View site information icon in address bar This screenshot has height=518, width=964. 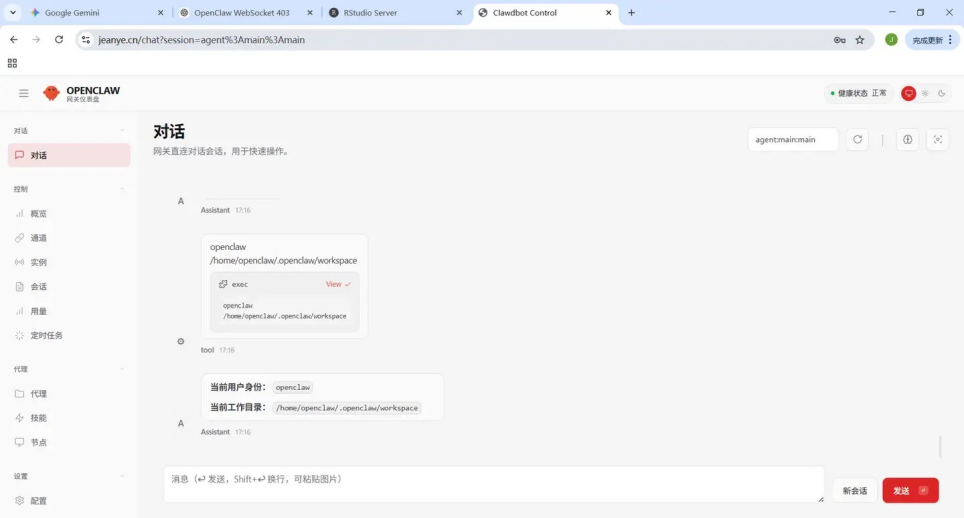[x=85, y=40]
